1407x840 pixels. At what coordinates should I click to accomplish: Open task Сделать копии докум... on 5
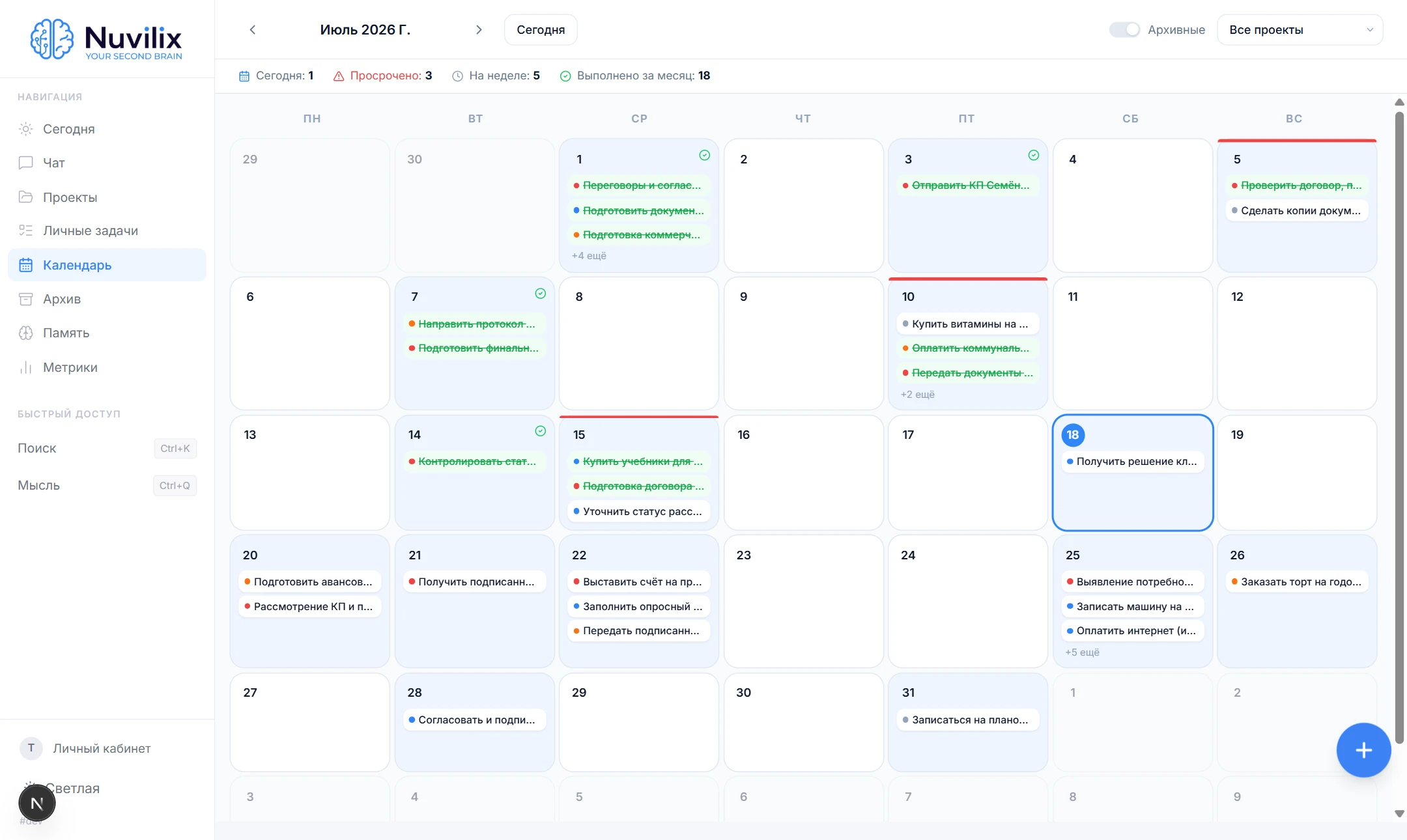1297,210
